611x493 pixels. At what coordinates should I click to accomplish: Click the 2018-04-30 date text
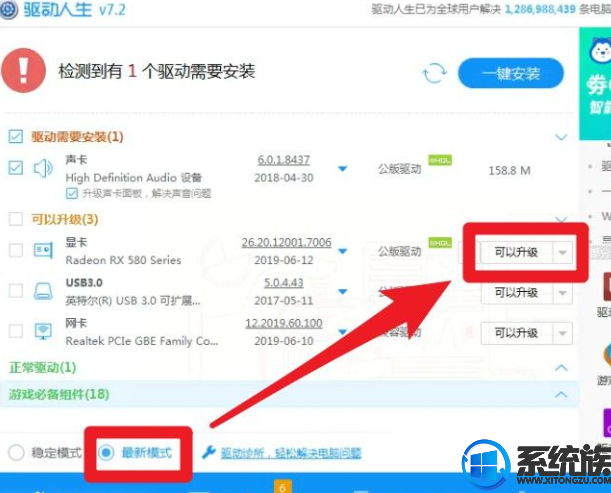click(284, 178)
